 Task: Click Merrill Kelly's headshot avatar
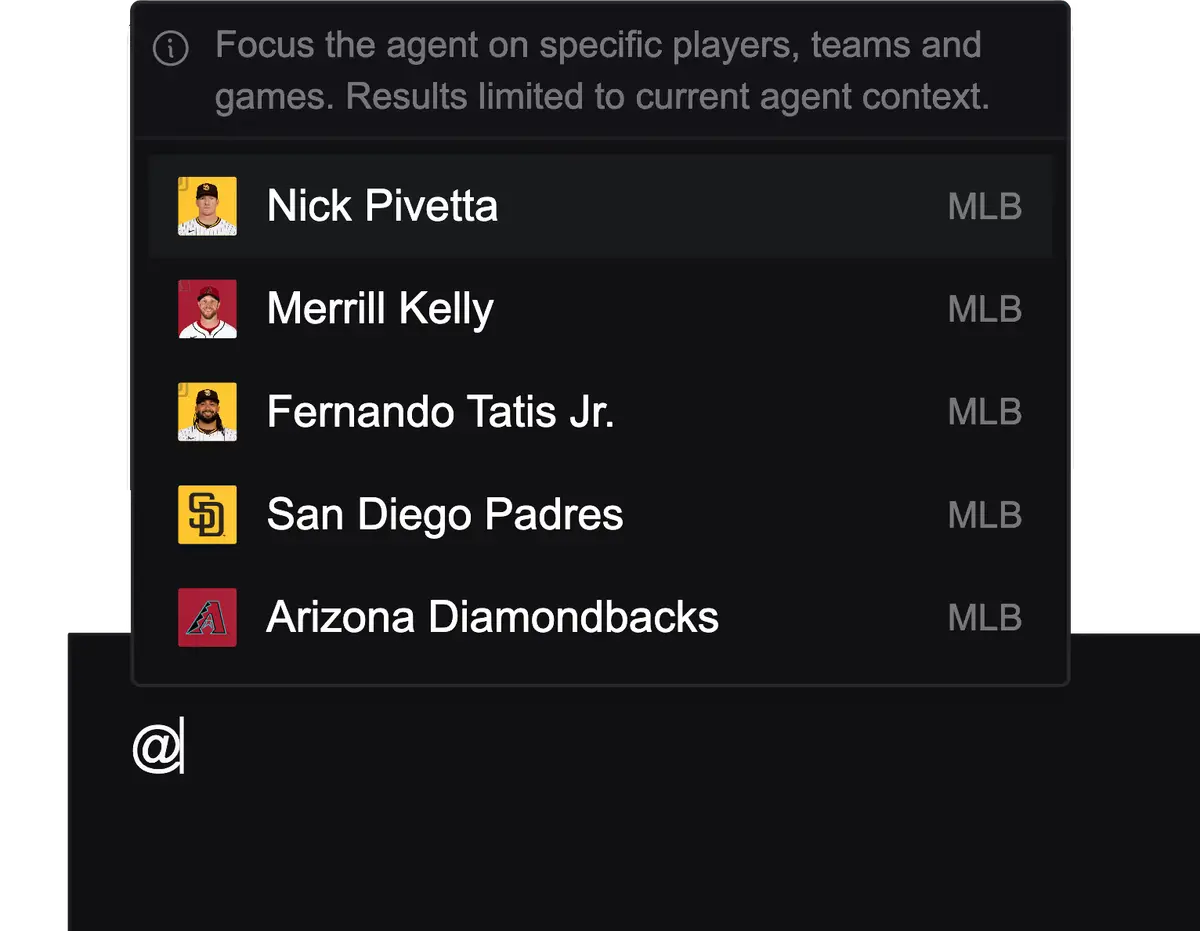click(207, 309)
